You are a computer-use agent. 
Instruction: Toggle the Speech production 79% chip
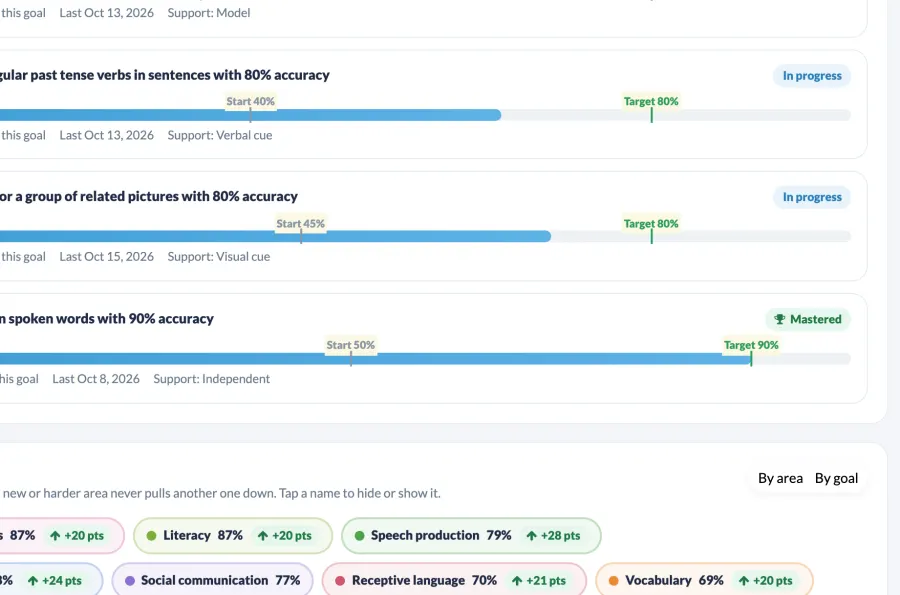471,535
